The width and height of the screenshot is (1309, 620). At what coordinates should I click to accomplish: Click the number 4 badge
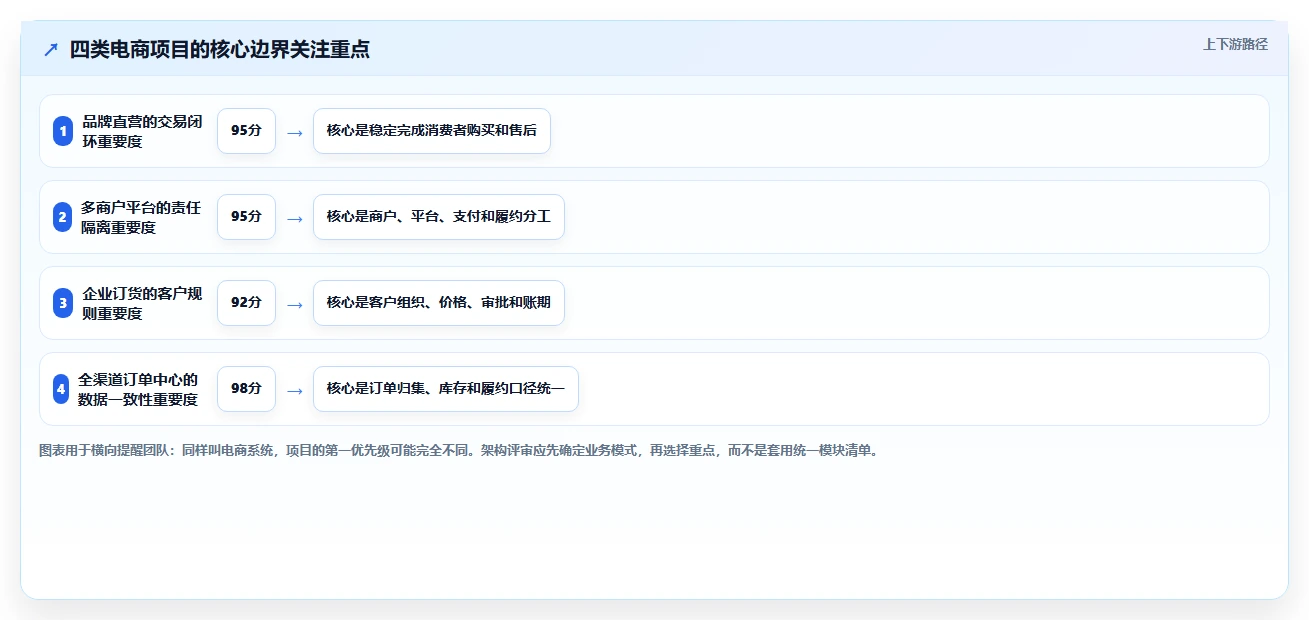[63, 389]
